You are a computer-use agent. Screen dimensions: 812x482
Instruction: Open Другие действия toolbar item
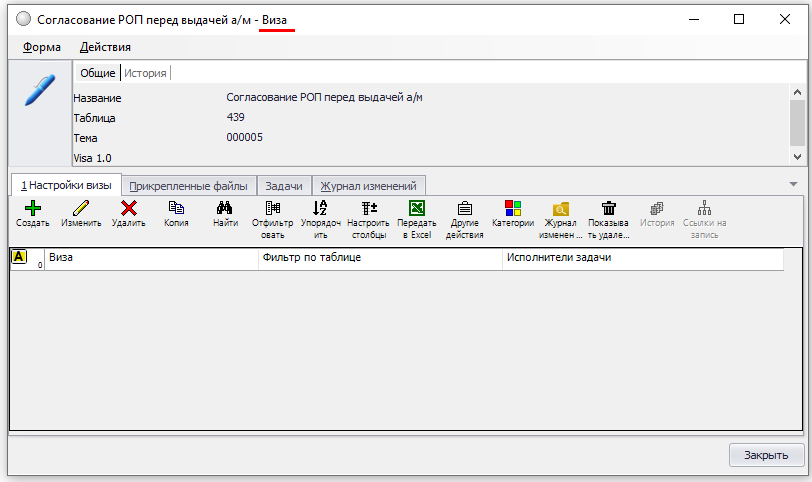465,208
